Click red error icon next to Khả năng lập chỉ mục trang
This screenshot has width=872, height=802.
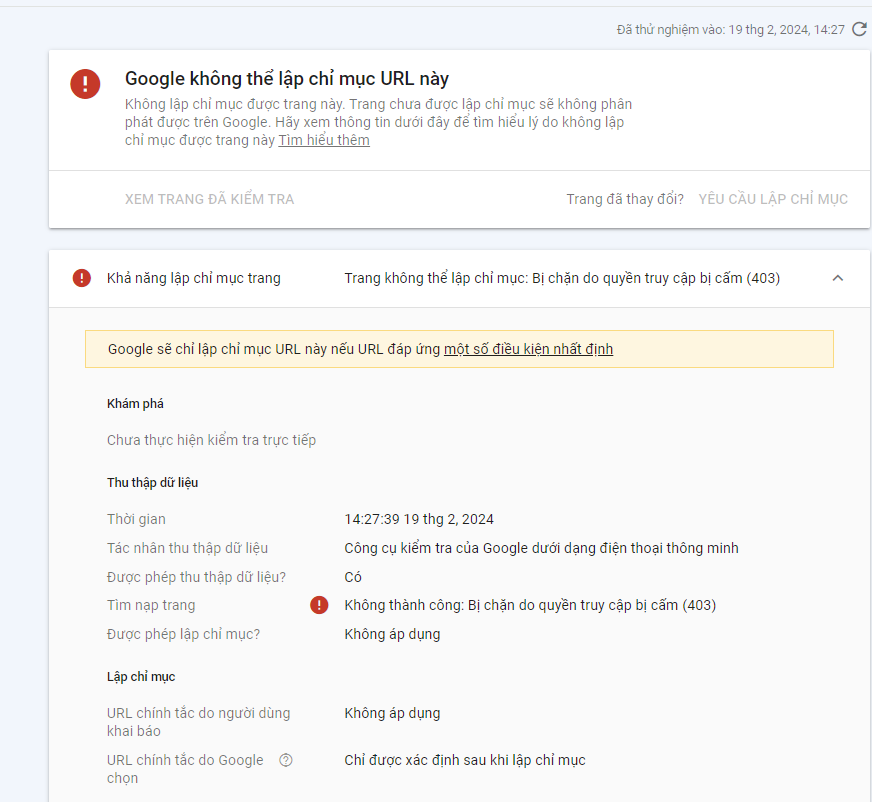click(x=82, y=278)
